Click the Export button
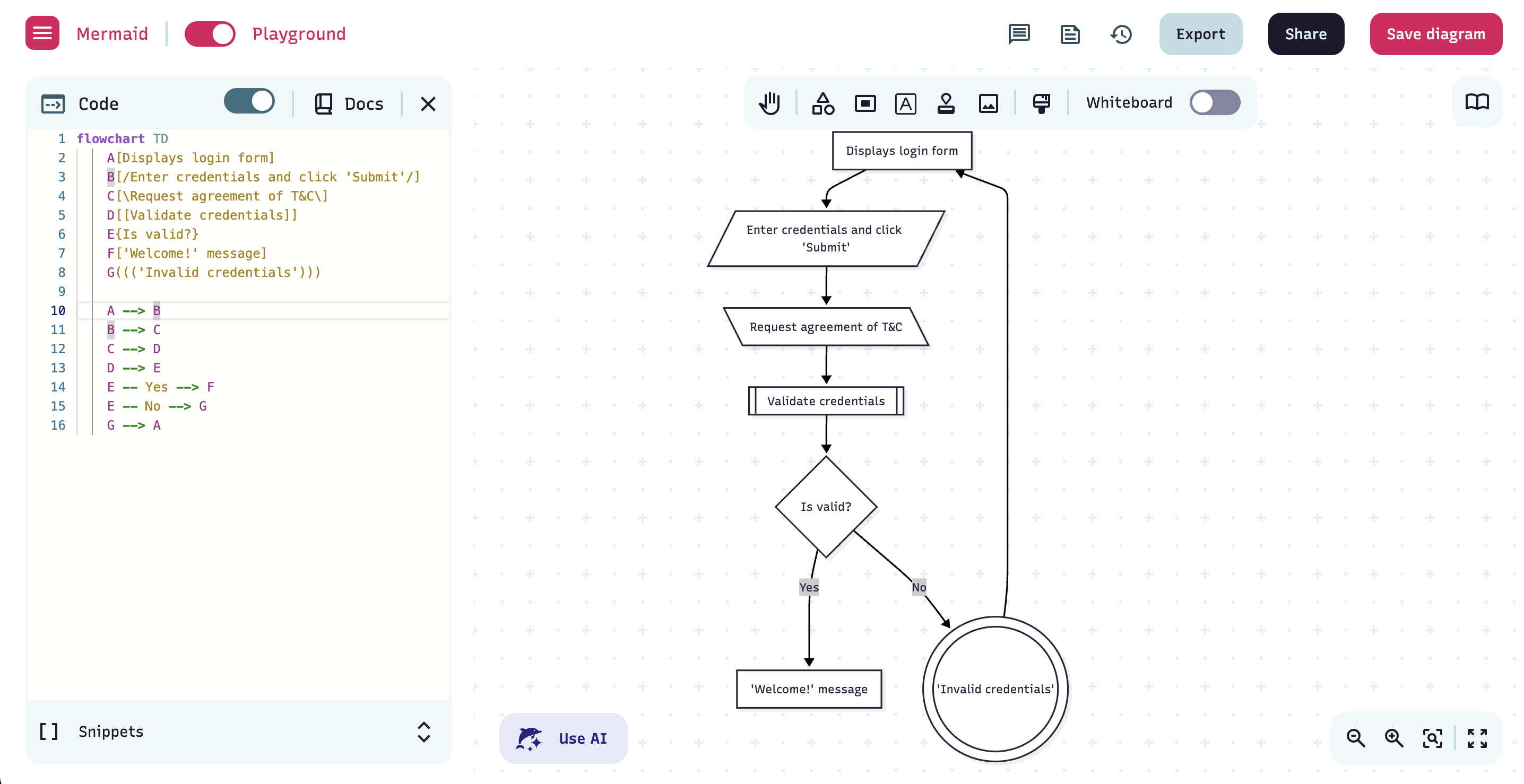Image resolution: width=1524 pixels, height=784 pixels. (x=1200, y=34)
